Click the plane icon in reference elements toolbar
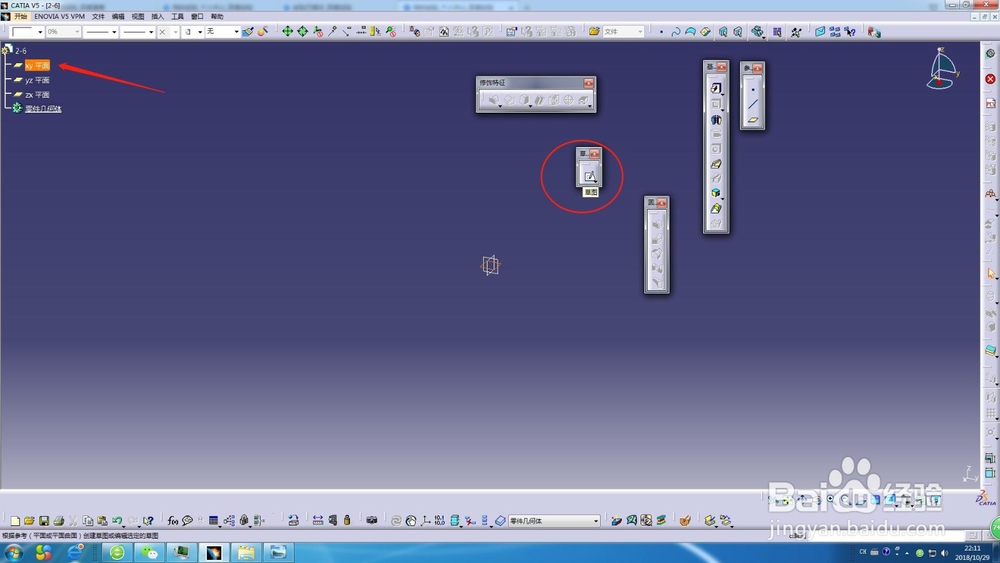Viewport: 1000px width, 563px height. (x=753, y=119)
